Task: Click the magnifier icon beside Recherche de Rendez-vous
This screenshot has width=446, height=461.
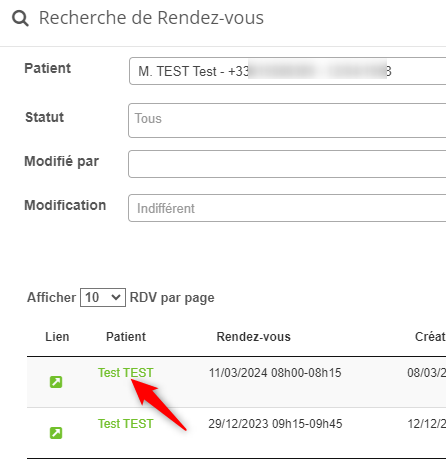Action: 20,18
